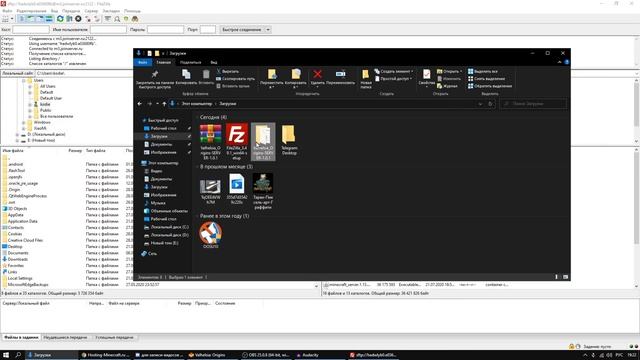Click taskbar search magnifier icon
Screen dimensions: 640x360
click(18, 355)
